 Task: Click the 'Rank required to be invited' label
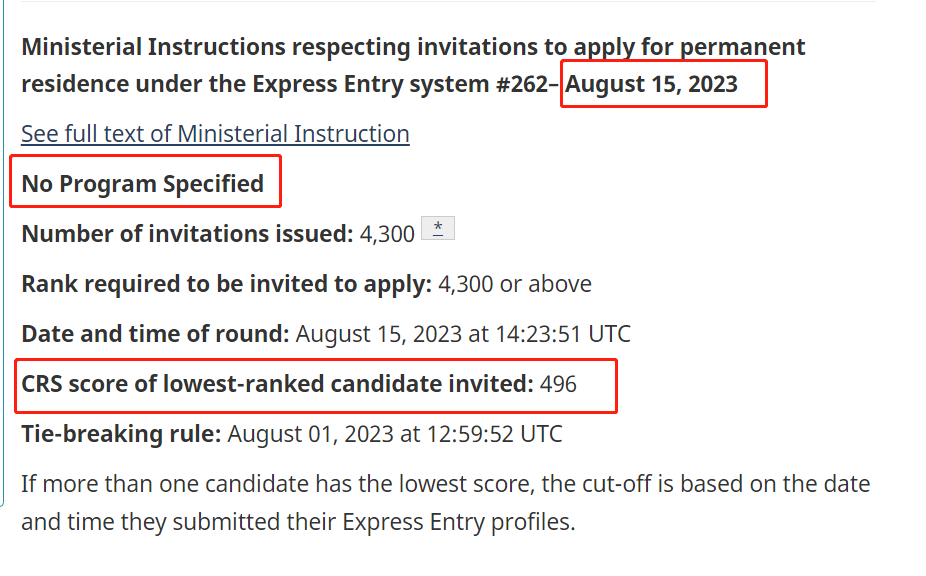227,284
